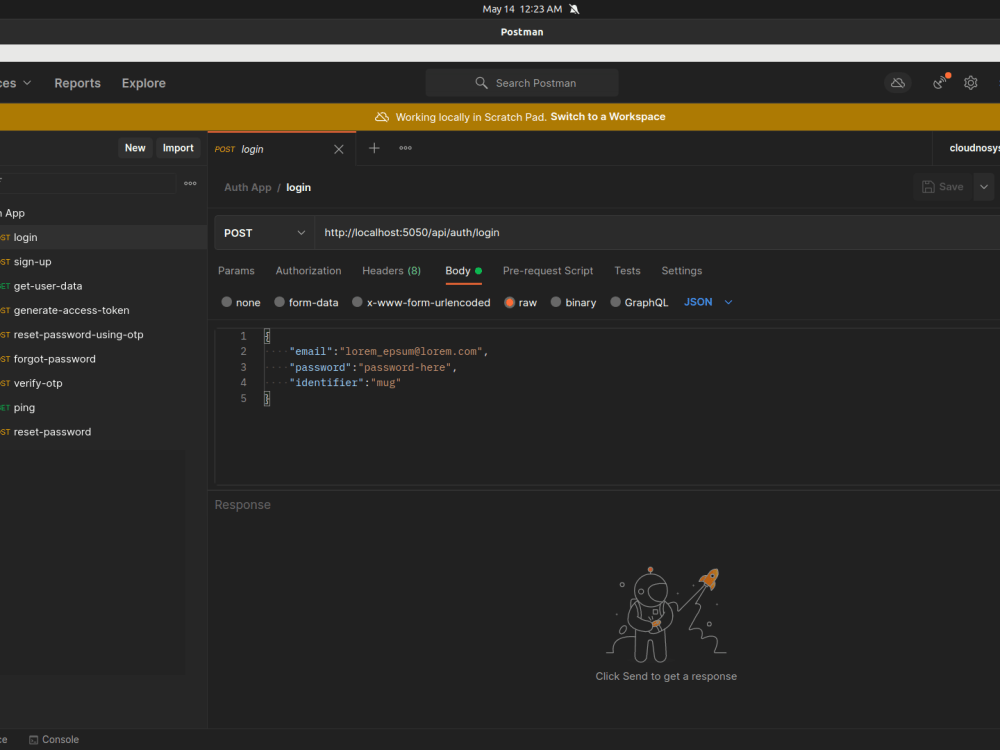Open the Reports menu item
The image size is (1000, 750).
(x=77, y=83)
